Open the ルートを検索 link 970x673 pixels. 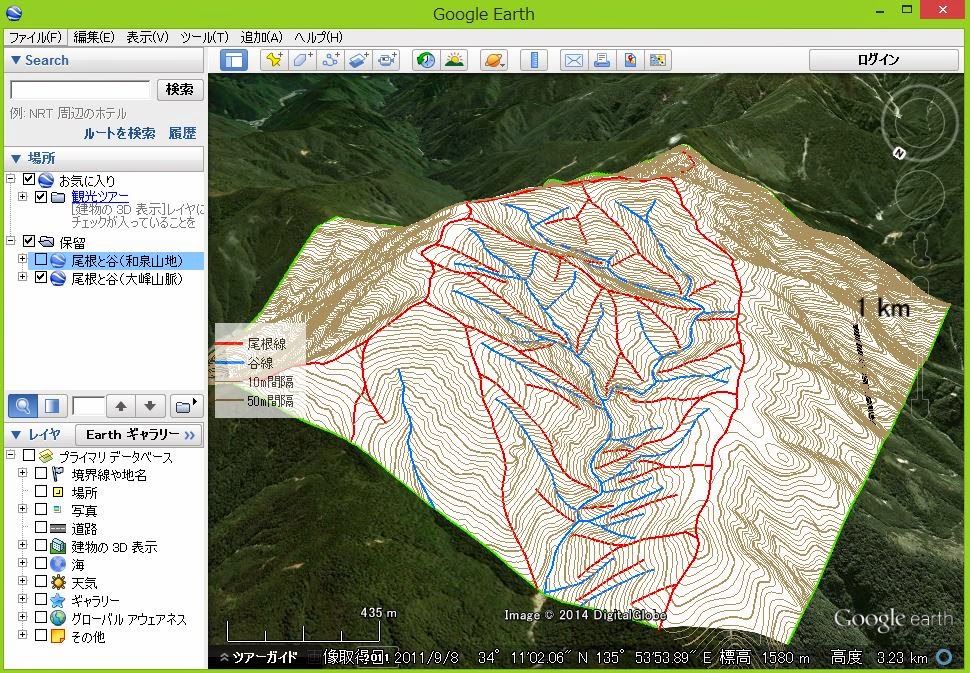[x=119, y=133]
